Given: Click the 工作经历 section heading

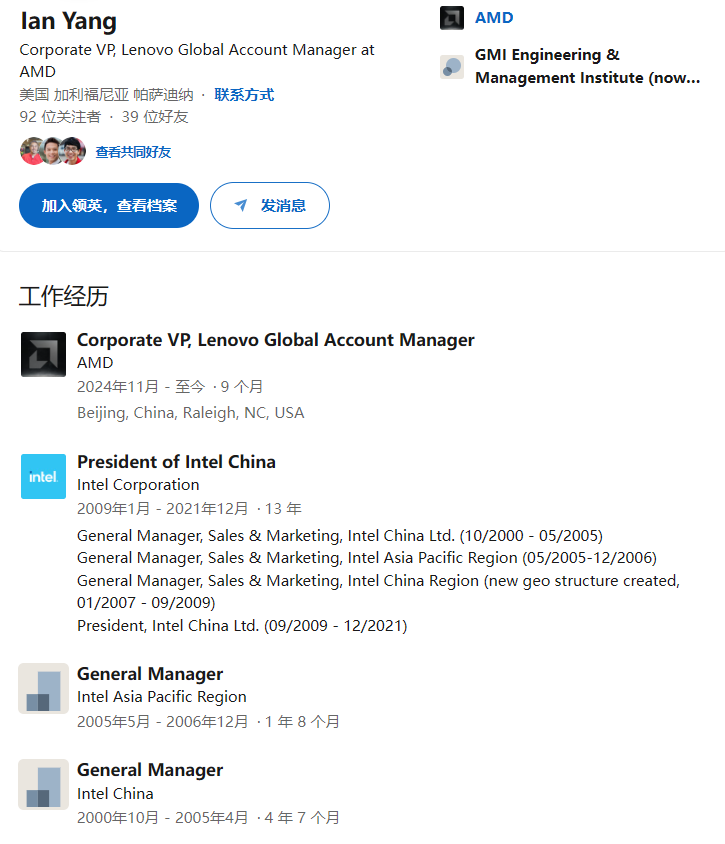Looking at the screenshot, I should pyautogui.click(x=64, y=297).
